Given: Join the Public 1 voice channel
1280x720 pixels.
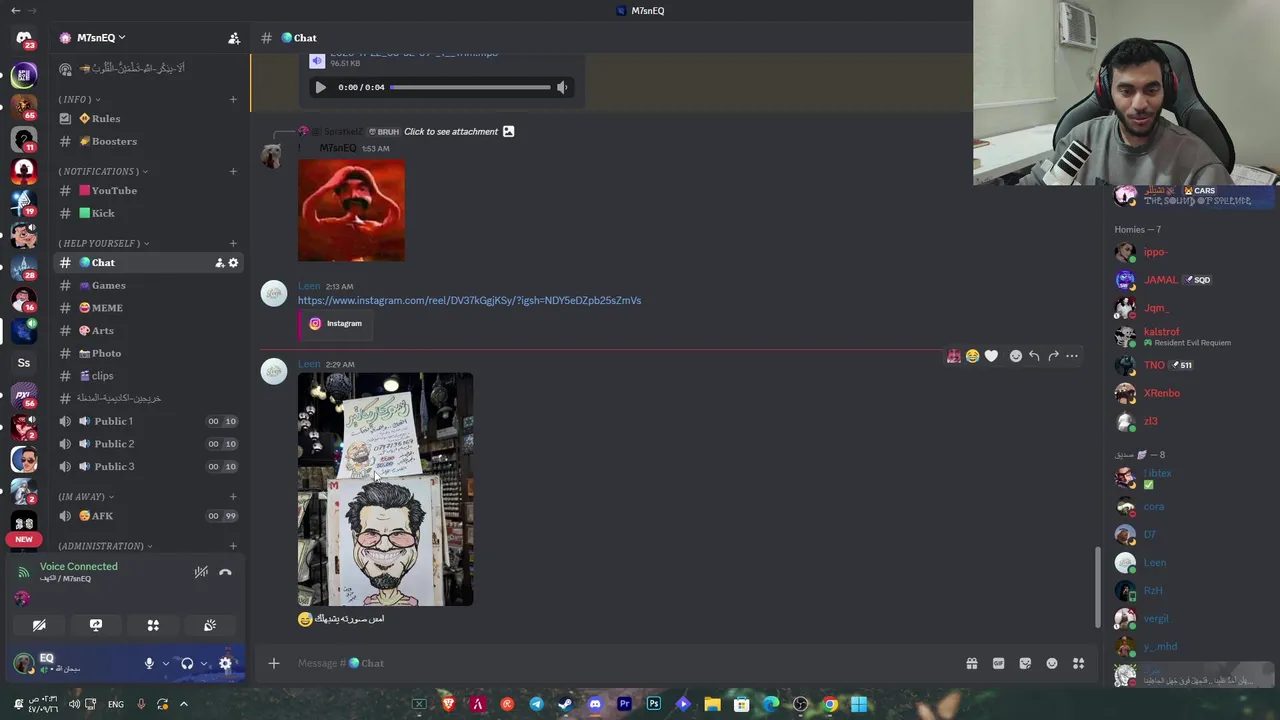Looking at the screenshot, I should 148,421.
